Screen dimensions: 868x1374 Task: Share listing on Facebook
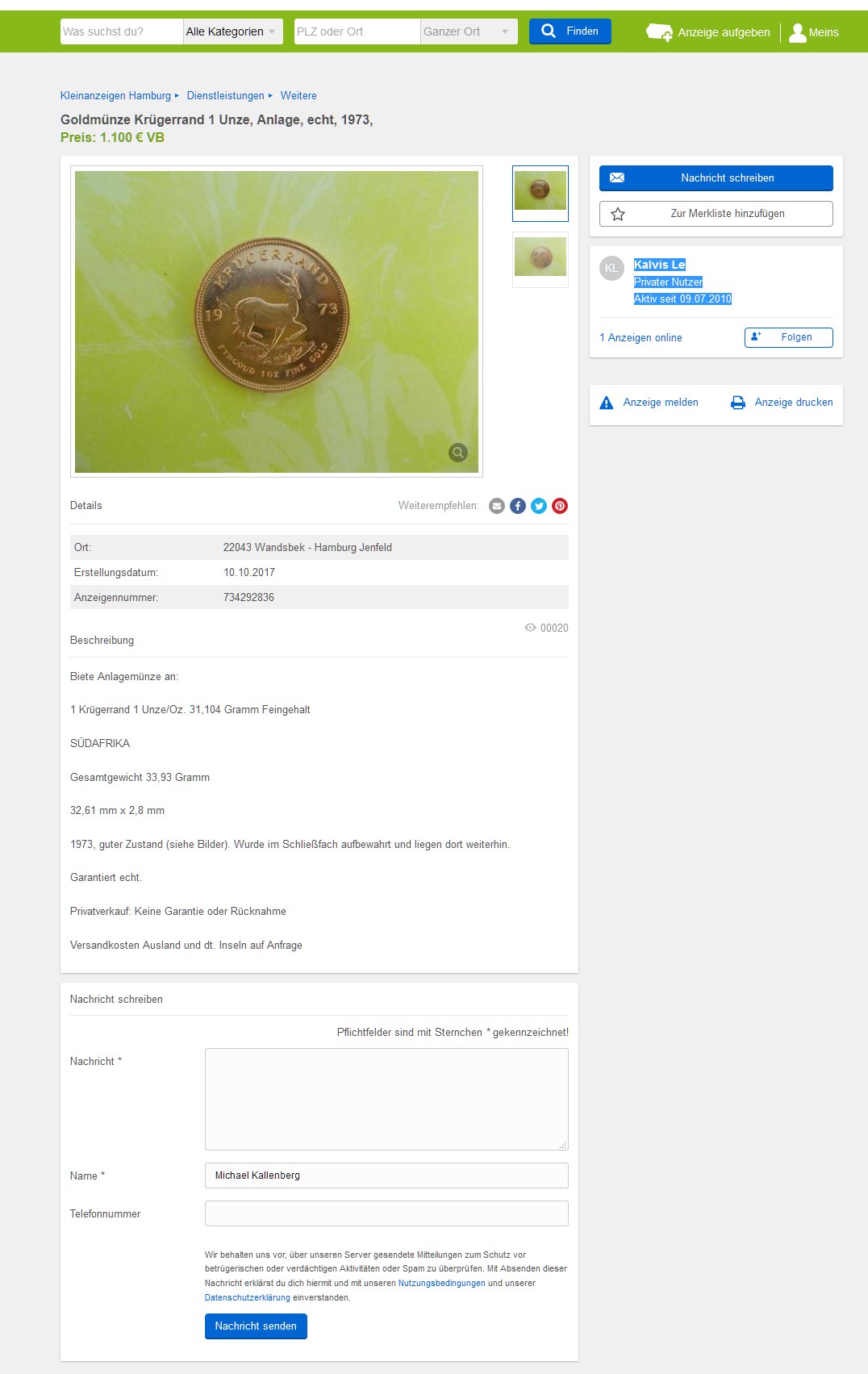click(518, 506)
